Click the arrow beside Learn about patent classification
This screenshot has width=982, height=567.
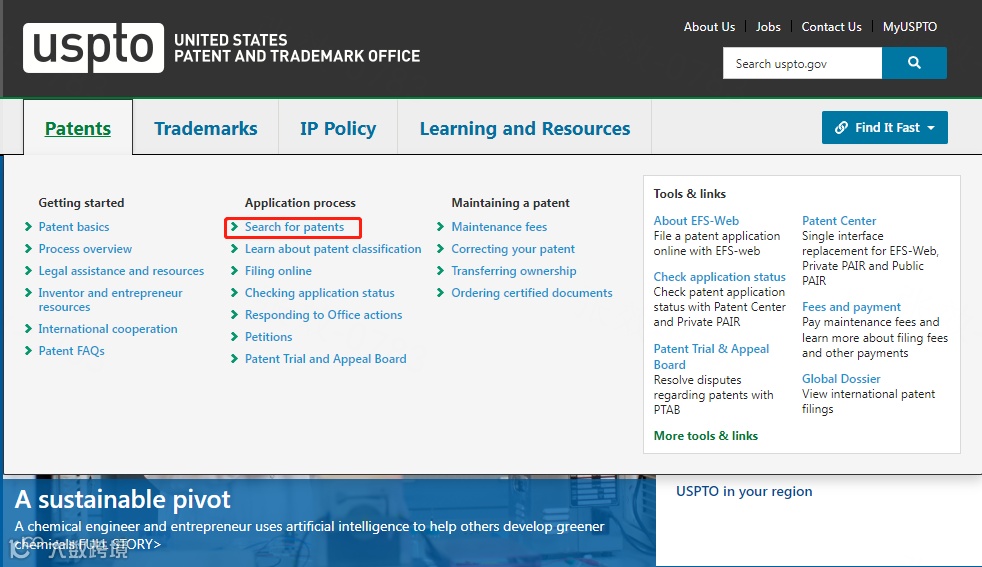coord(234,249)
